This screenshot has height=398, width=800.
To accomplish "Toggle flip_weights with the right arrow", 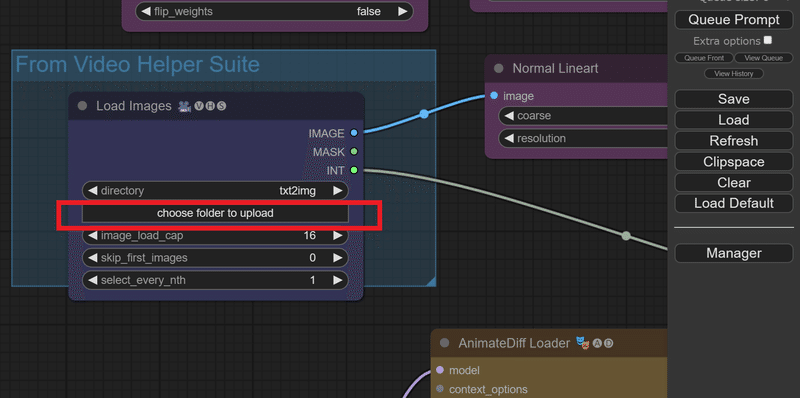I will (403, 11).
